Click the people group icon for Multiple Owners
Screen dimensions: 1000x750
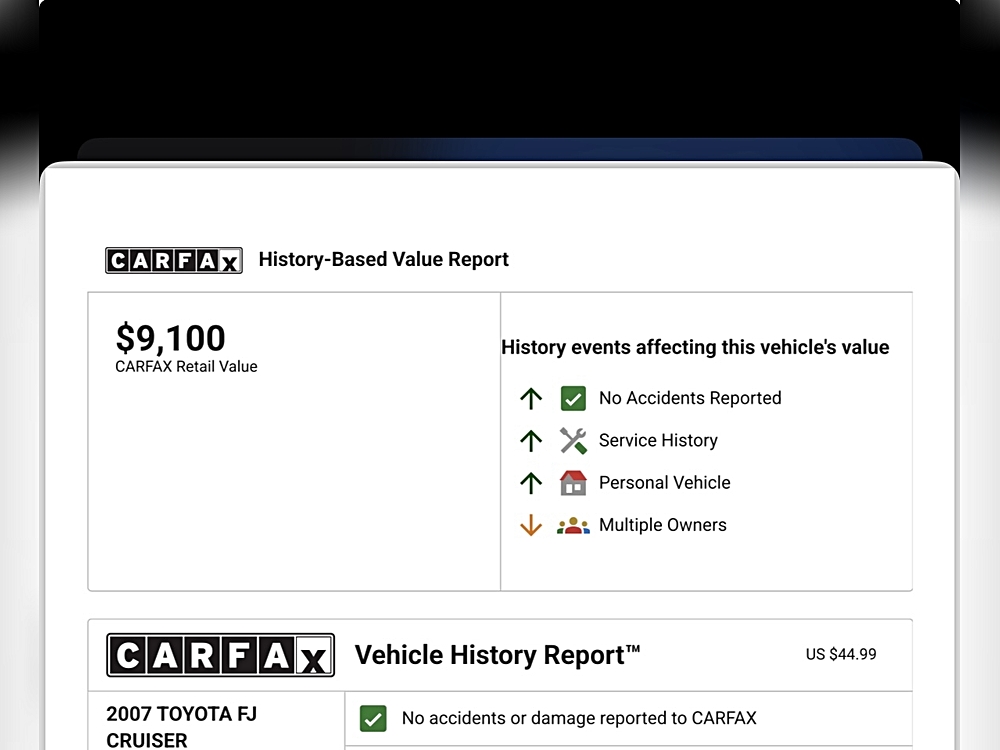[x=573, y=526]
